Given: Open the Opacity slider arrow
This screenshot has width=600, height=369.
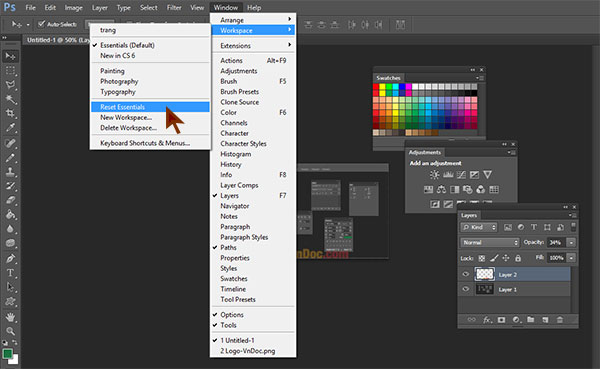Looking at the screenshot, I should coord(571,242).
